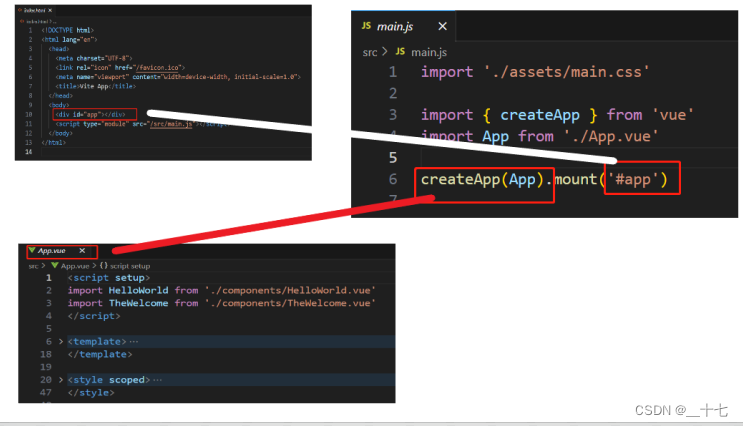Click the 'vue' string on line 3
743x426 pixels.
click(673, 115)
